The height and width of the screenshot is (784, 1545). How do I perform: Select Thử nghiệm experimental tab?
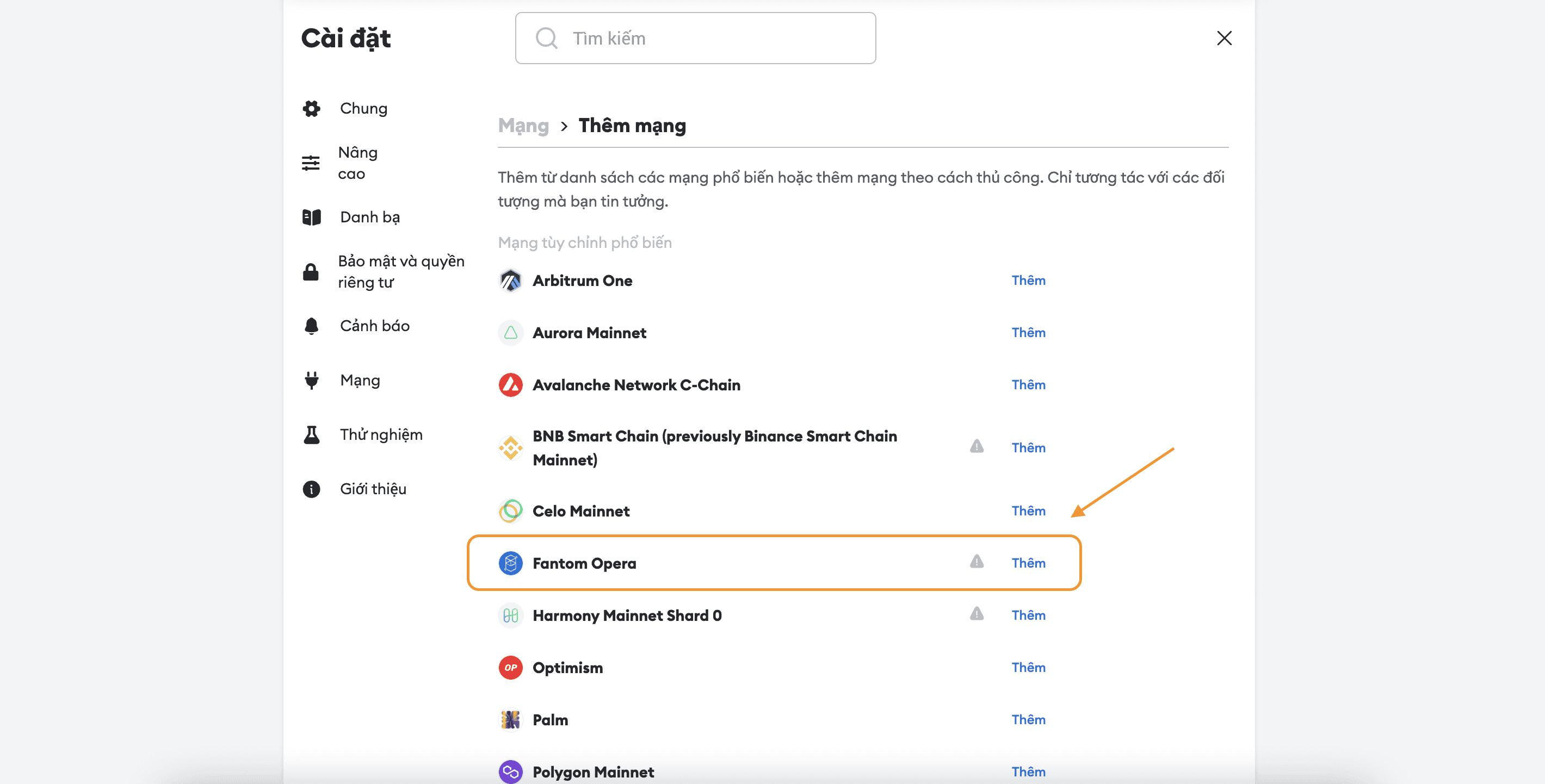tap(381, 434)
